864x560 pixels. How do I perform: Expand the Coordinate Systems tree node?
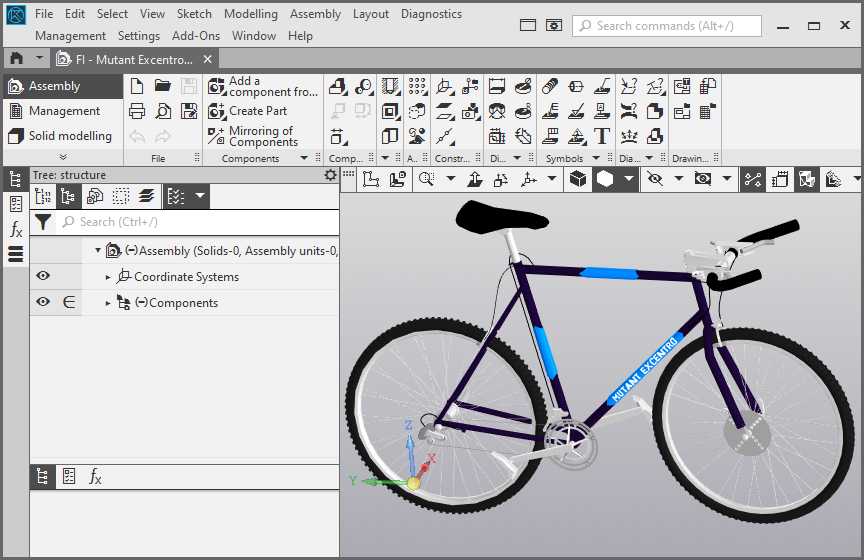pyautogui.click(x=109, y=277)
